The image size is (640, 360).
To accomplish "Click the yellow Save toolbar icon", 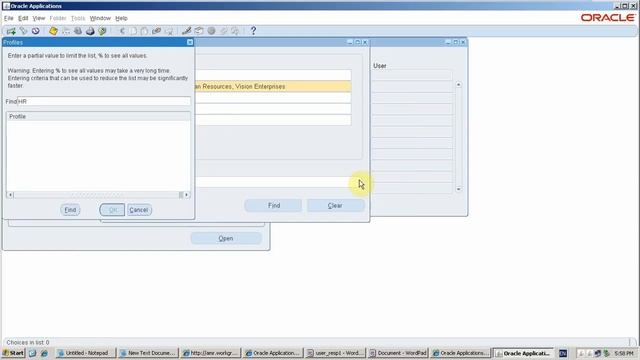I will 53,31.
